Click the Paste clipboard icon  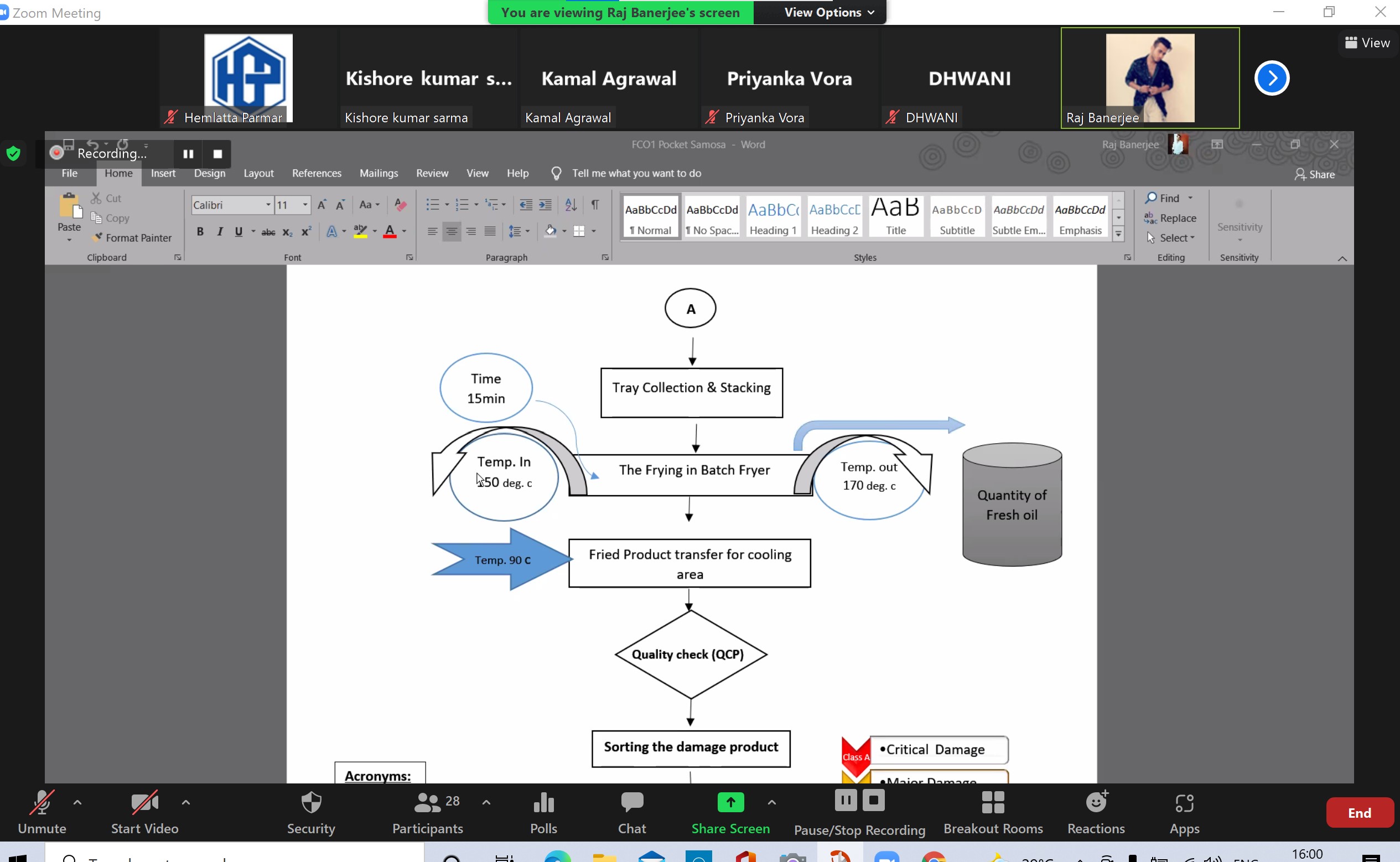point(70,206)
